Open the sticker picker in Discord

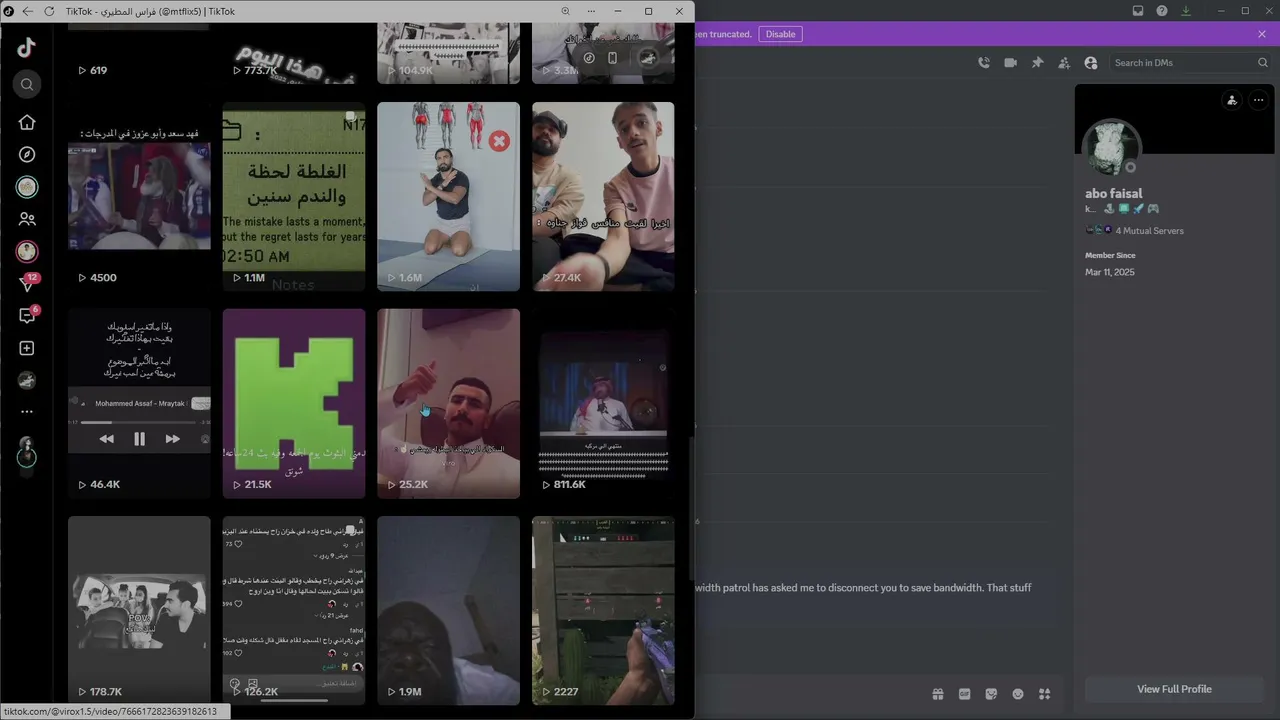991,694
